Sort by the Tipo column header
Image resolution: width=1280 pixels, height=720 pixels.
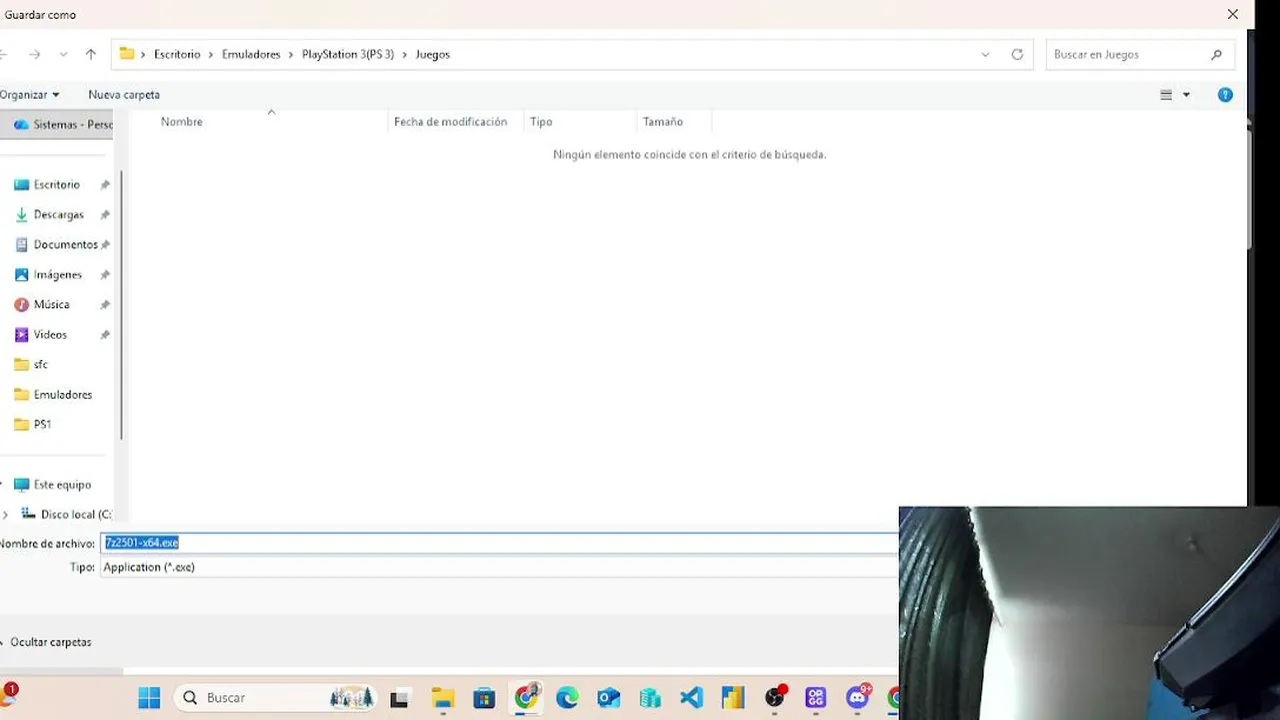(541, 121)
